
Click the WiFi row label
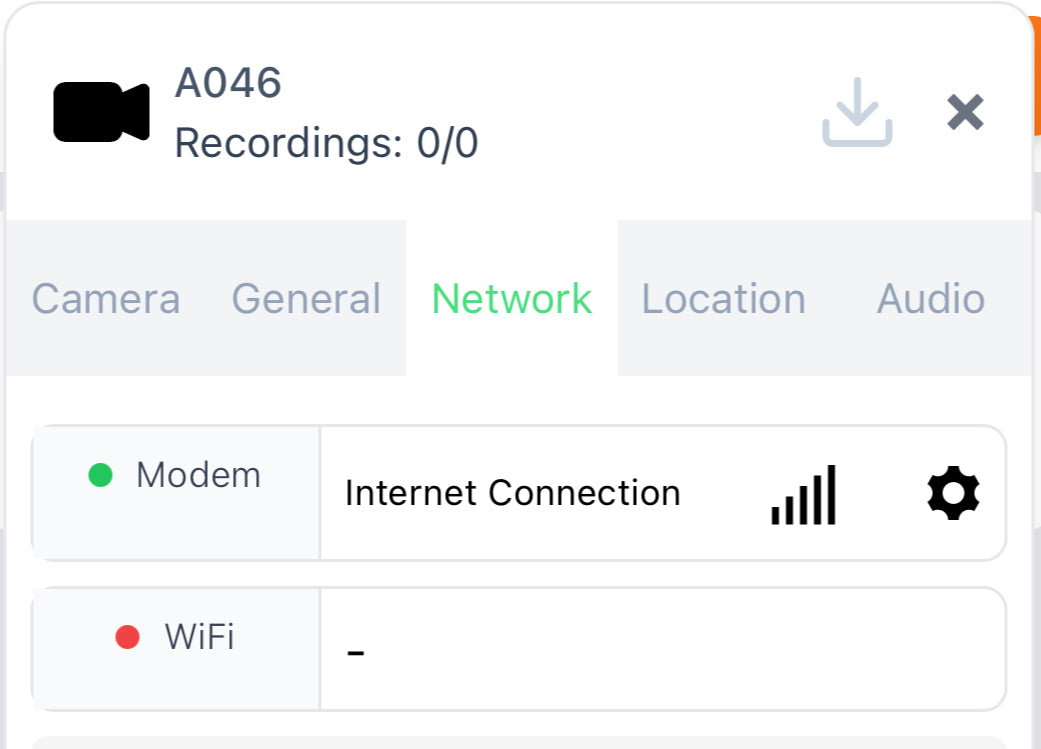click(200, 636)
